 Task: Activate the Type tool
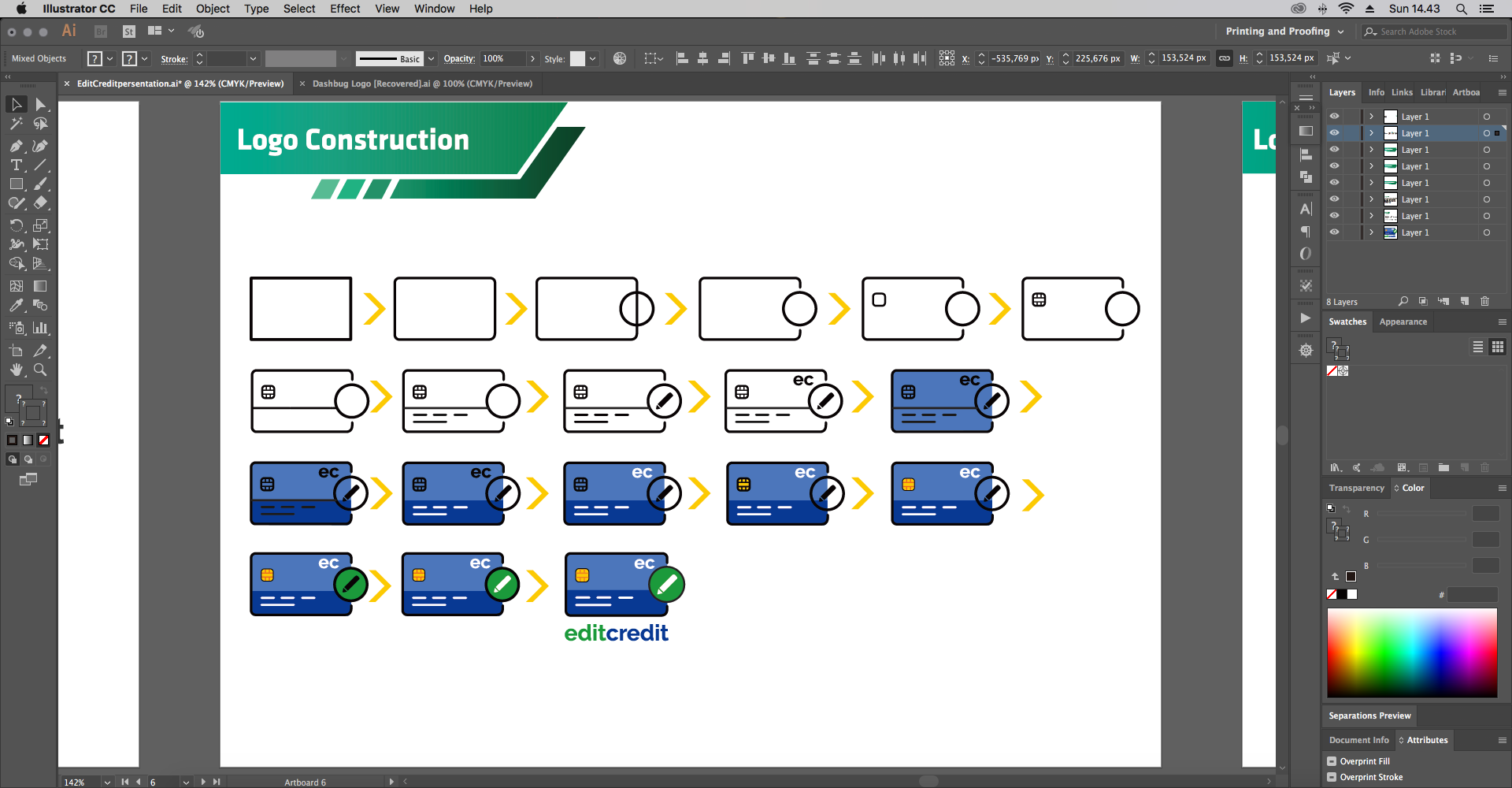click(16, 165)
